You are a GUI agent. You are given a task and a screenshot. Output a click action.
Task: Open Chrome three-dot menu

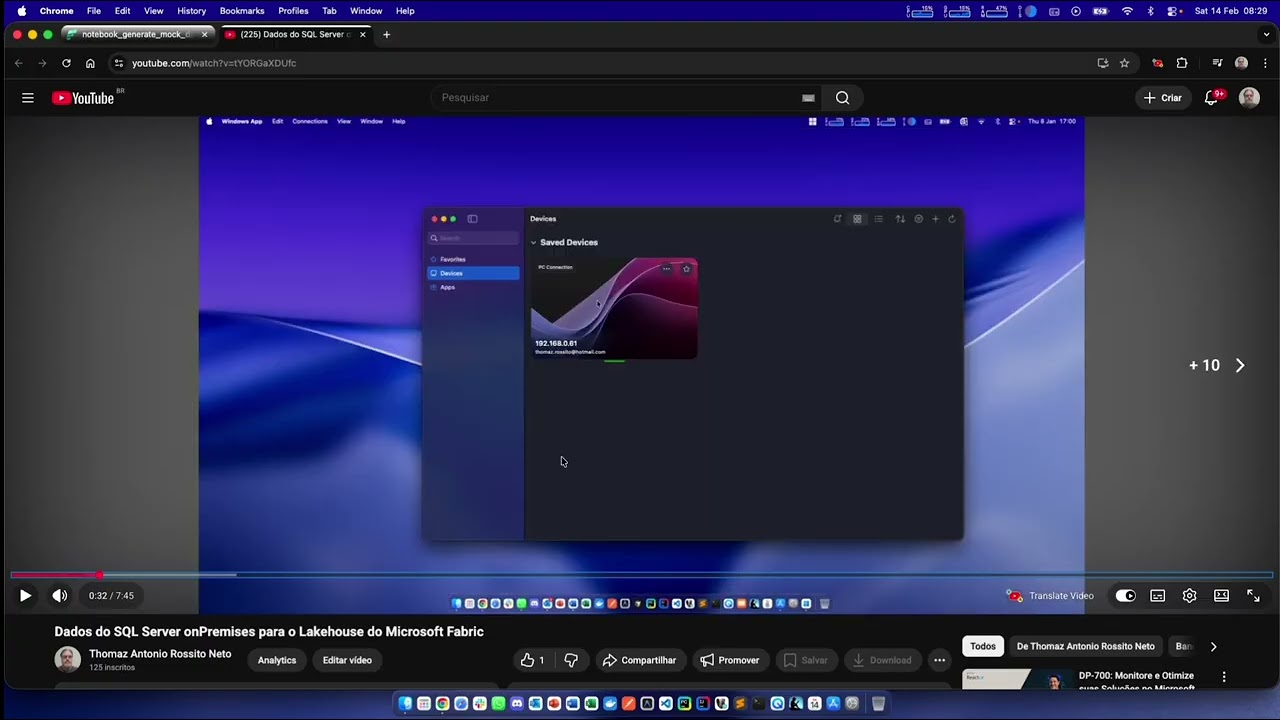click(1264, 63)
